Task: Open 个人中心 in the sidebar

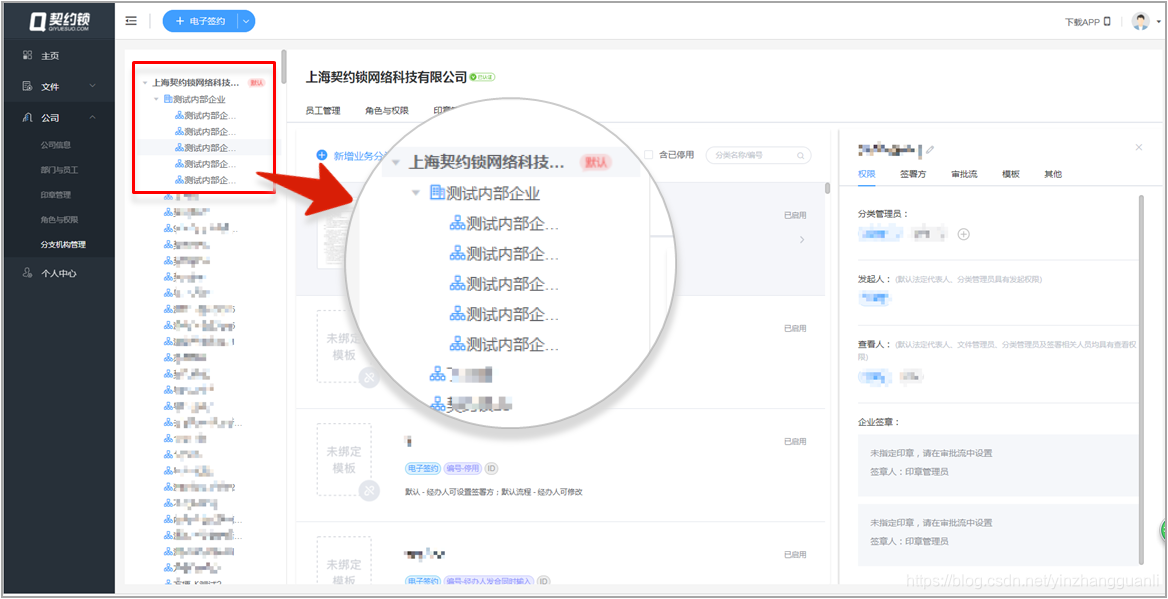Action: pos(57,273)
